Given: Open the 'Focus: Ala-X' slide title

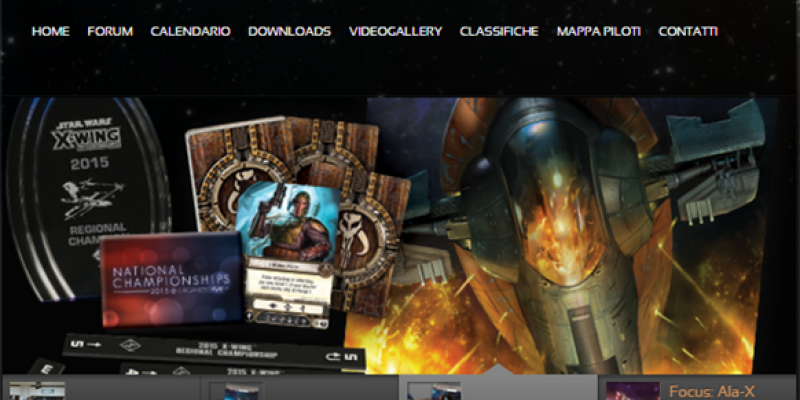Looking at the screenshot, I should (x=712, y=392).
